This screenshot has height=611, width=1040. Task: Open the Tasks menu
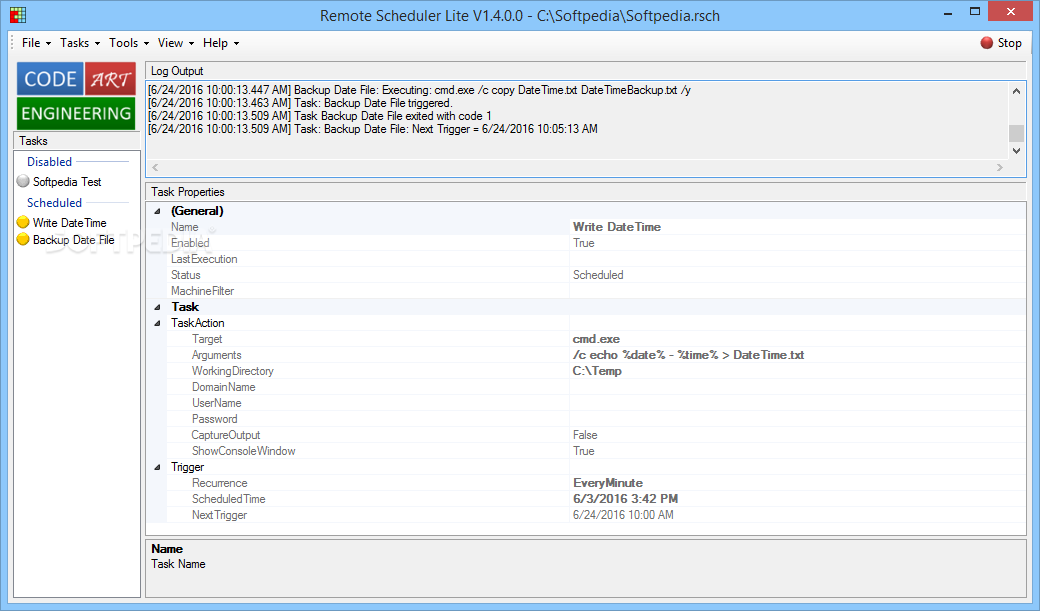click(80, 42)
